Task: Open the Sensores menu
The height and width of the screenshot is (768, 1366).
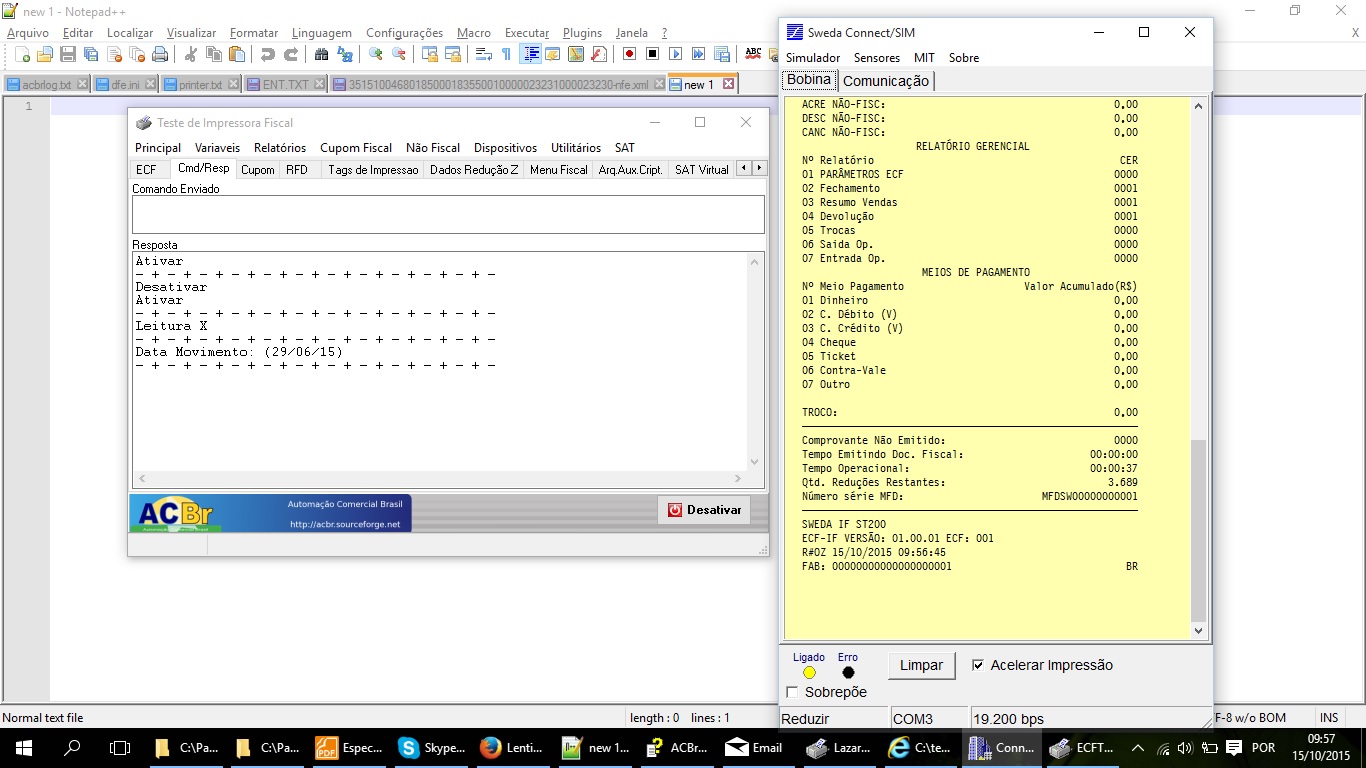Action: pyautogui.click(x=877, y=58)
